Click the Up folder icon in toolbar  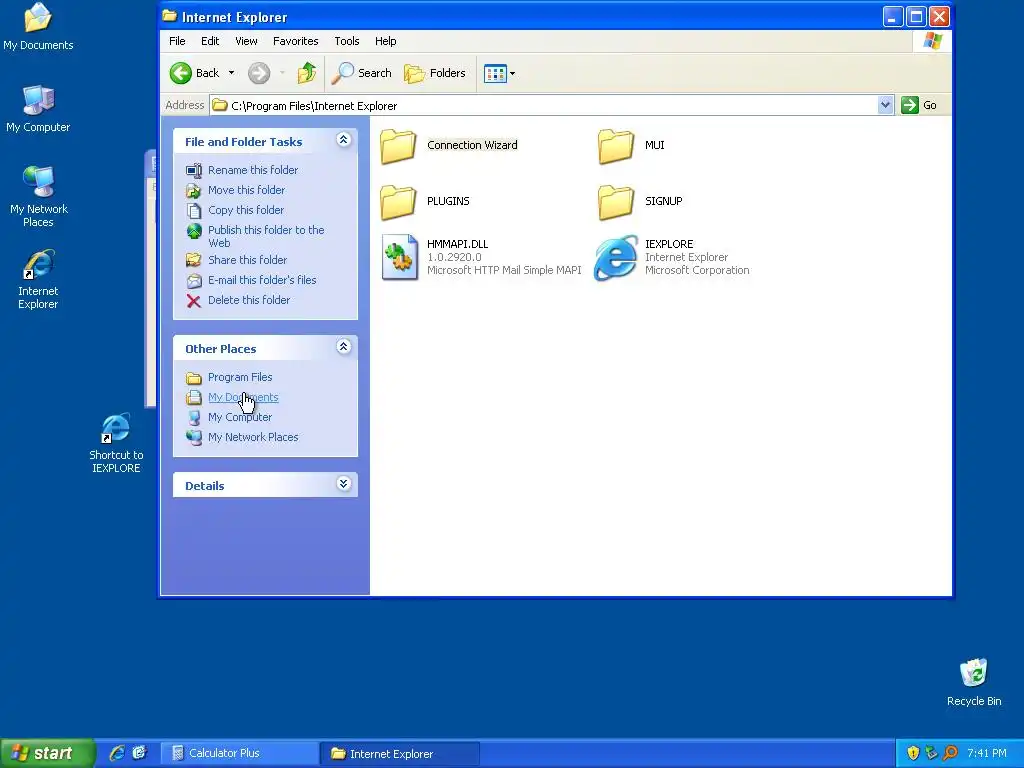pyautogui.click(x=307, y=73)
